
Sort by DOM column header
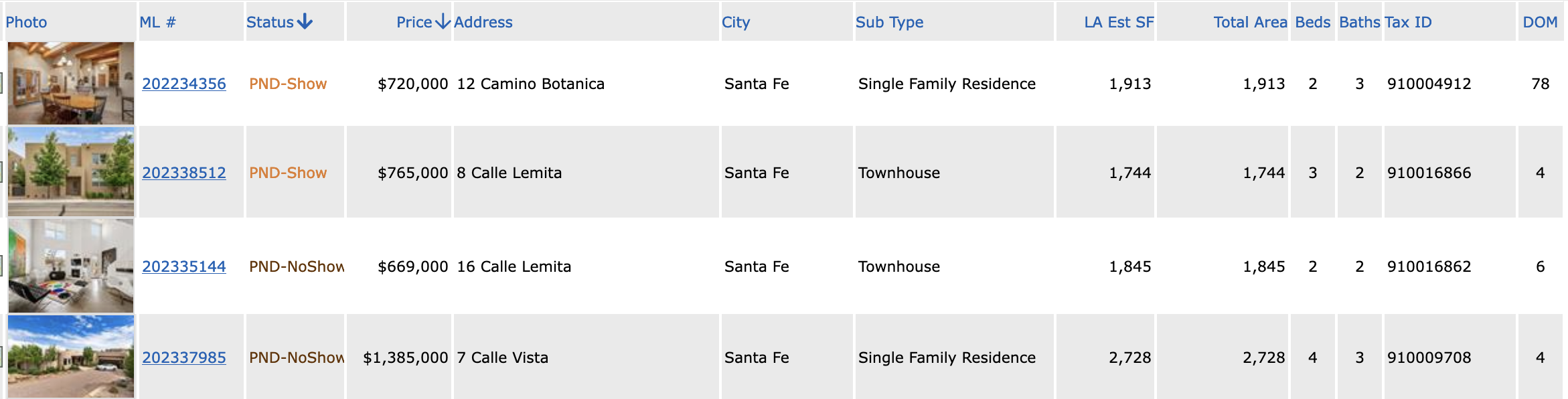click(1540, 22)
